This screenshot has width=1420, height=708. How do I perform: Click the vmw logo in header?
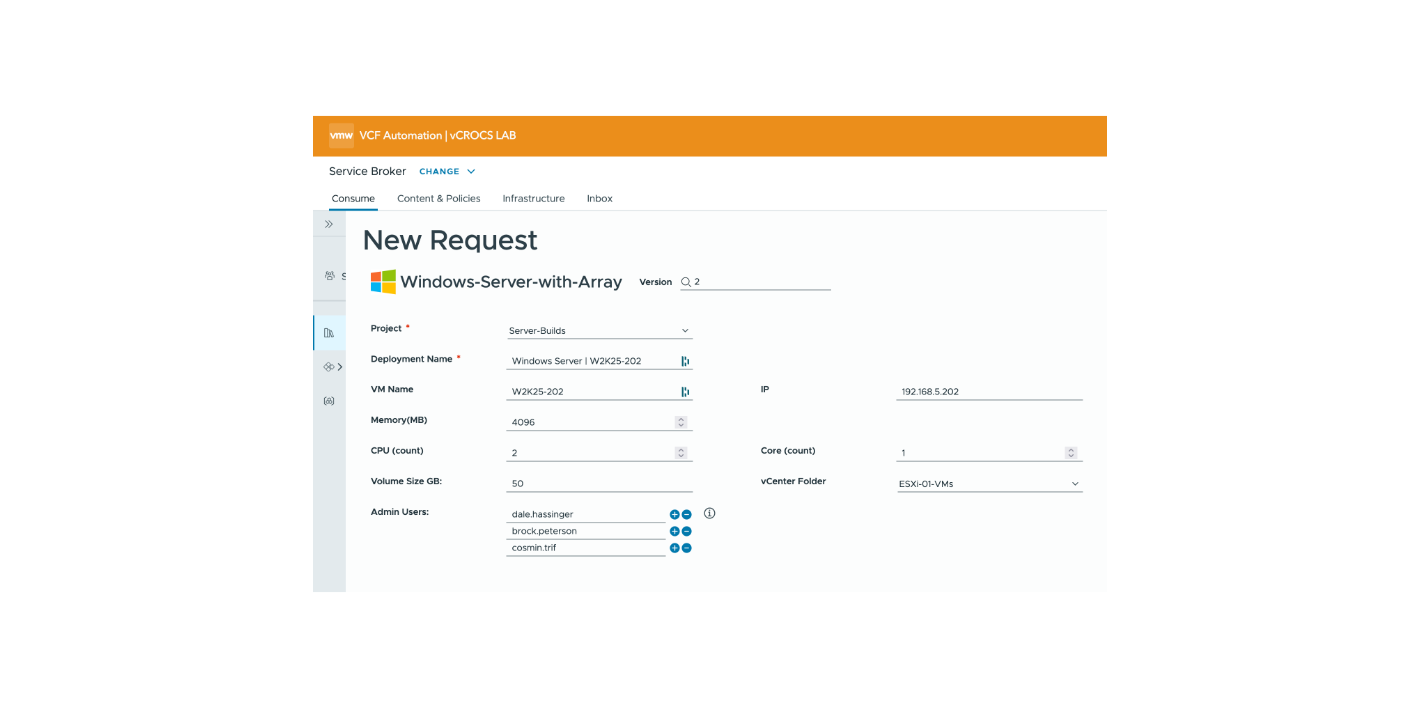pos(341,136)
